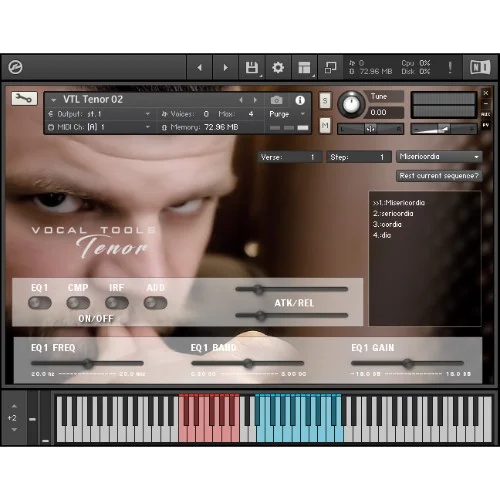The height and width of the screenshot is (500, 500).
Task: Click the Verse value field
Action: 290,157
